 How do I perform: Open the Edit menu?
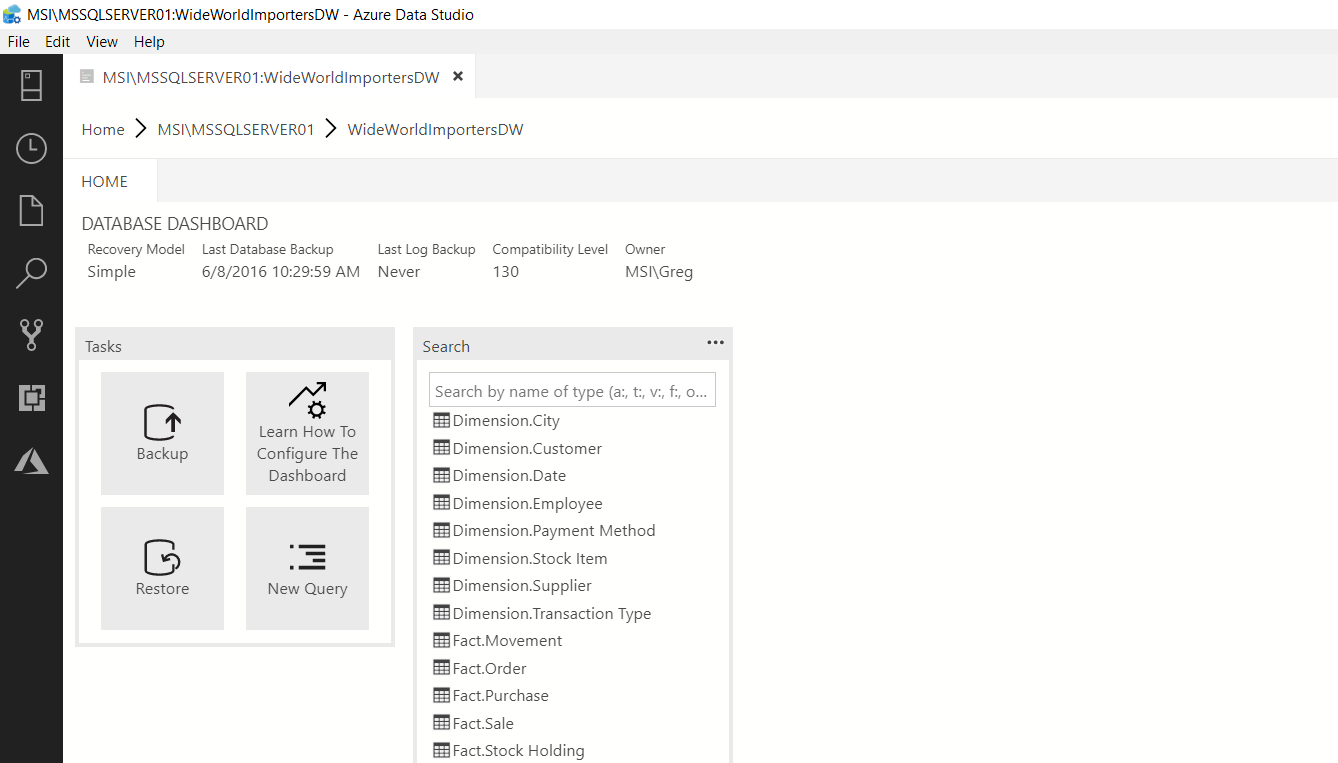pyautogui.click(x=58, y=42)
